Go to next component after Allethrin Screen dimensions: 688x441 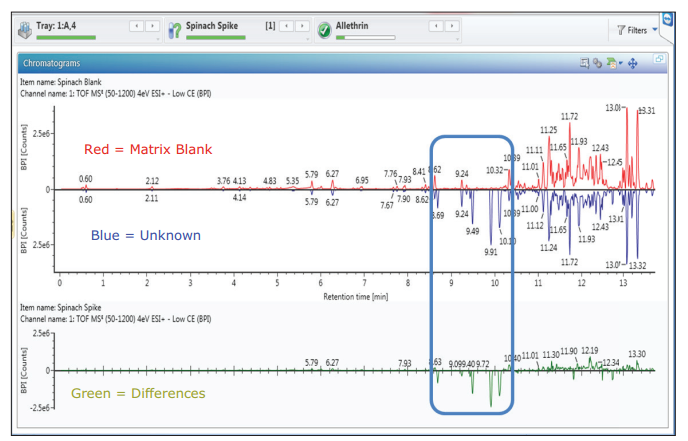coord(452,26)
